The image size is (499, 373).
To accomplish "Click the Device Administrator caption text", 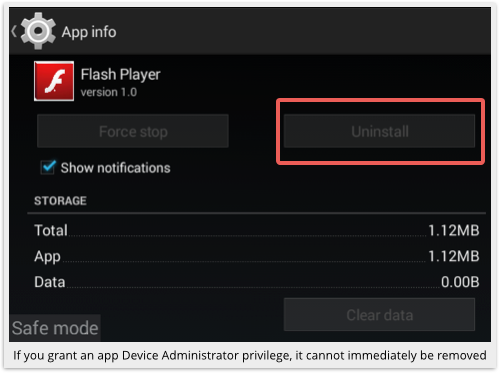I will click(249, 355).
